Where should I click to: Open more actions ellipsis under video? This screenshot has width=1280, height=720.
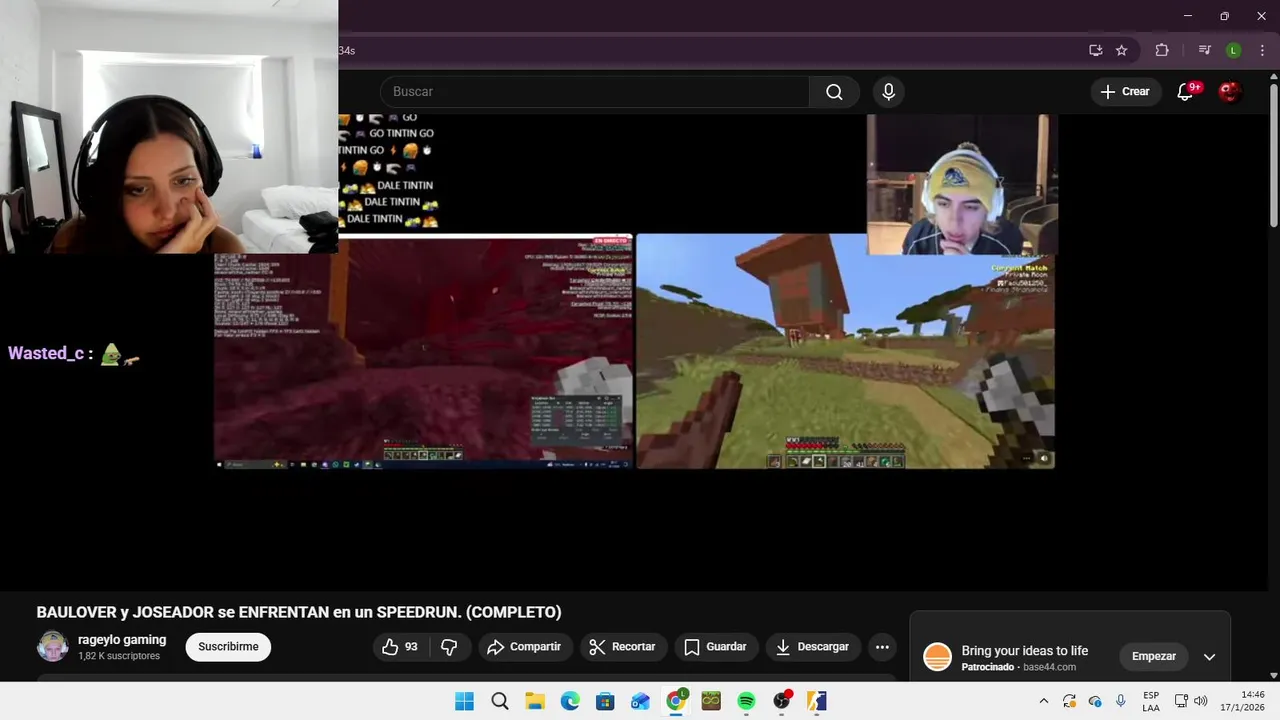click(x=882, y=647)
